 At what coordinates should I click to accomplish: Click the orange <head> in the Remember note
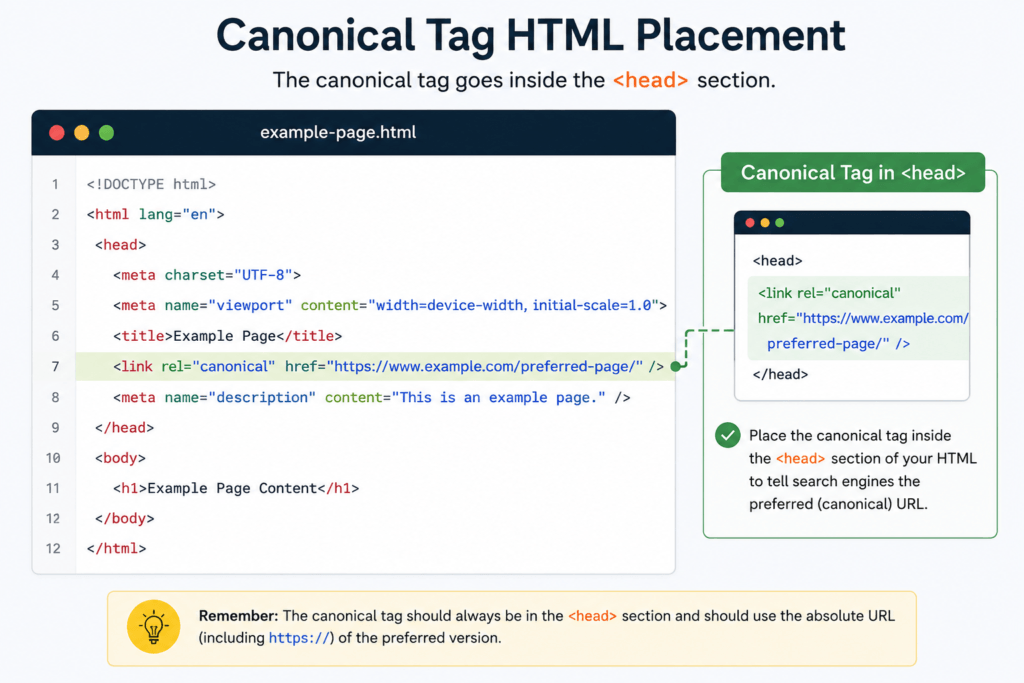point(592,616)
